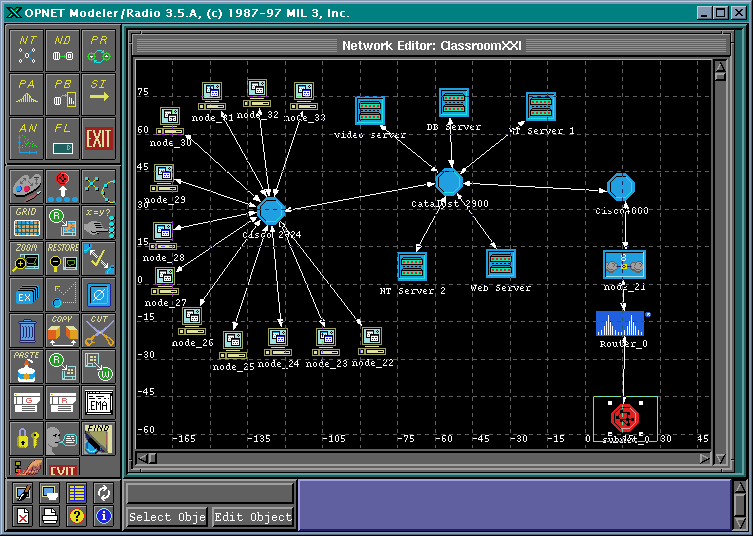Click the Select Object mouse hint button
Image resolution: width=753 pixels, height=536 pixels.
[x=166, y=517]
